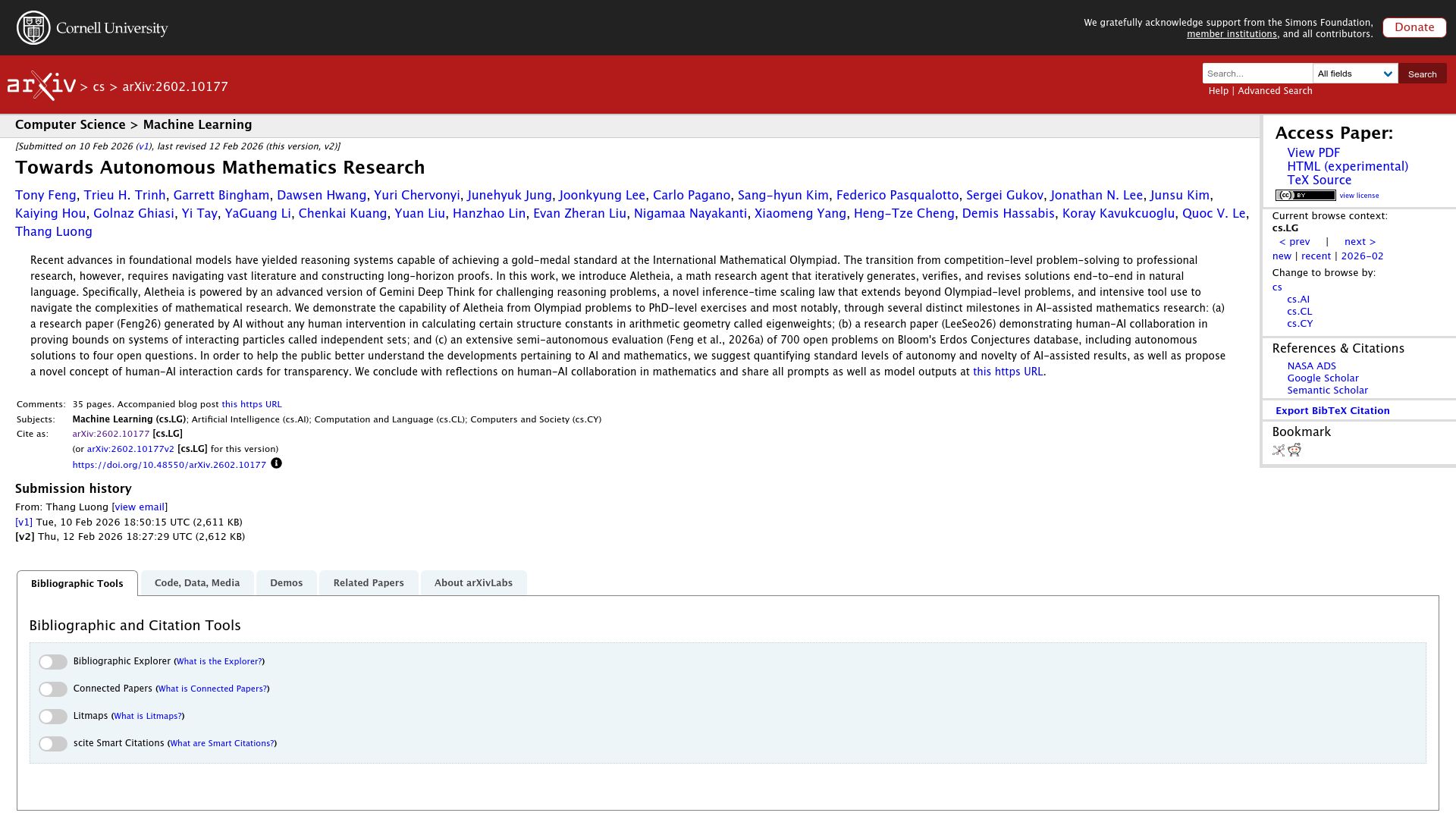Viewport: 1456px width, 819px height.
Task: Open the NASA ADS link
Action: click(x=1311, y=366)
